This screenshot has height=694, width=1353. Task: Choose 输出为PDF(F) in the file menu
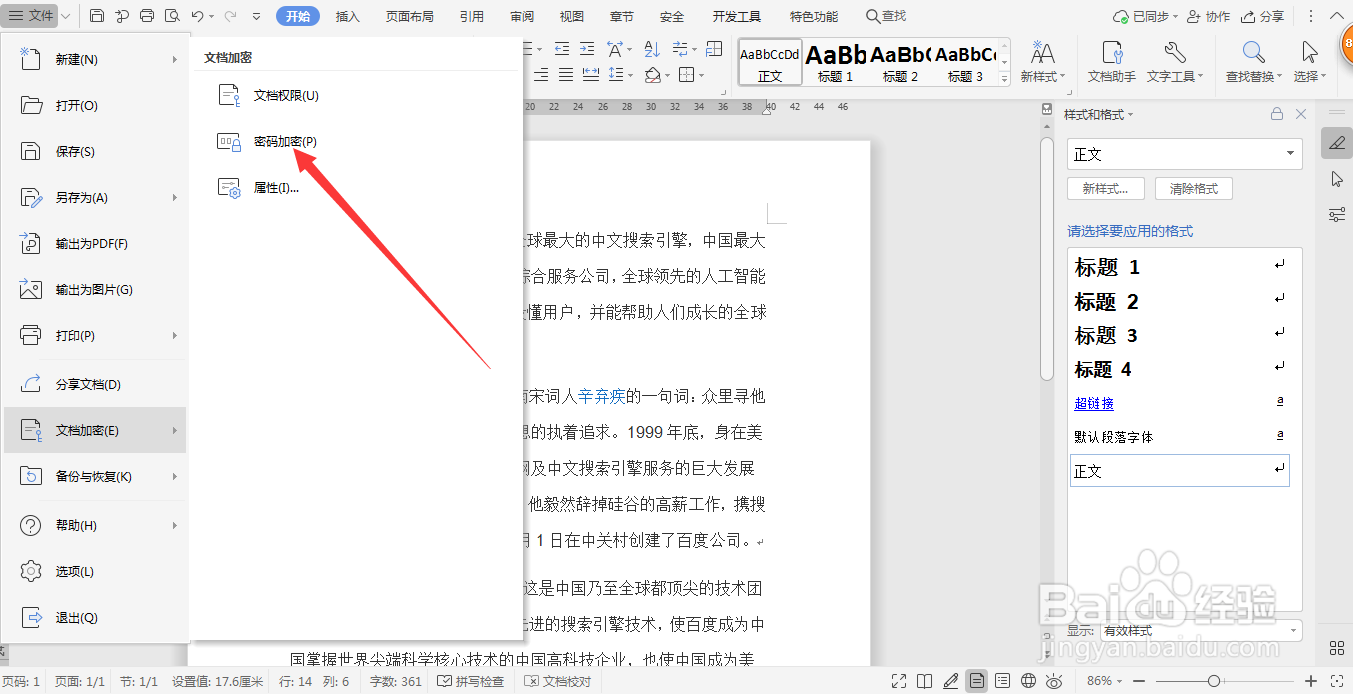(x=96, y=243)
